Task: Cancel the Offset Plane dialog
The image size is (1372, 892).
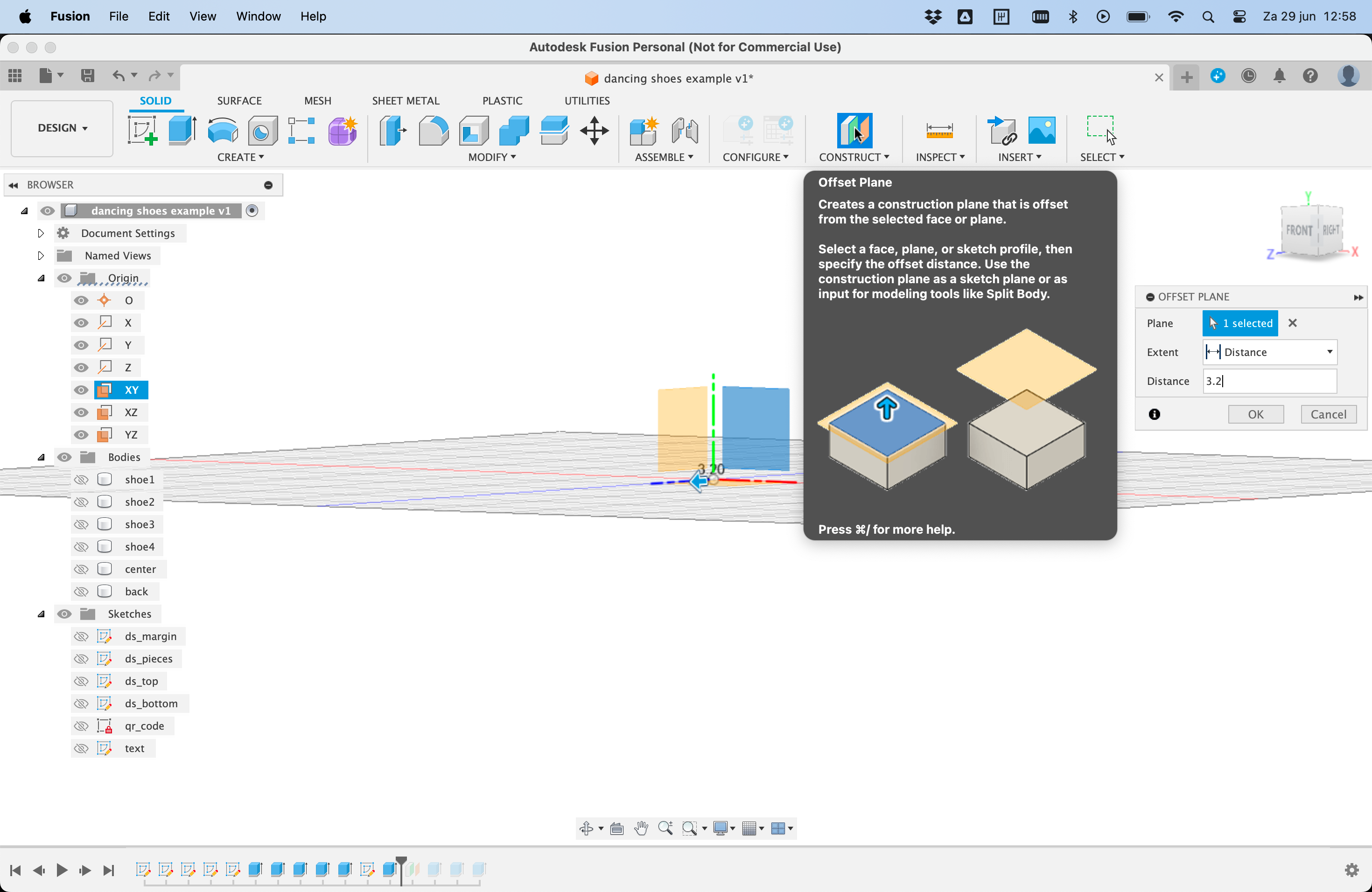Action: (1328, 414)
